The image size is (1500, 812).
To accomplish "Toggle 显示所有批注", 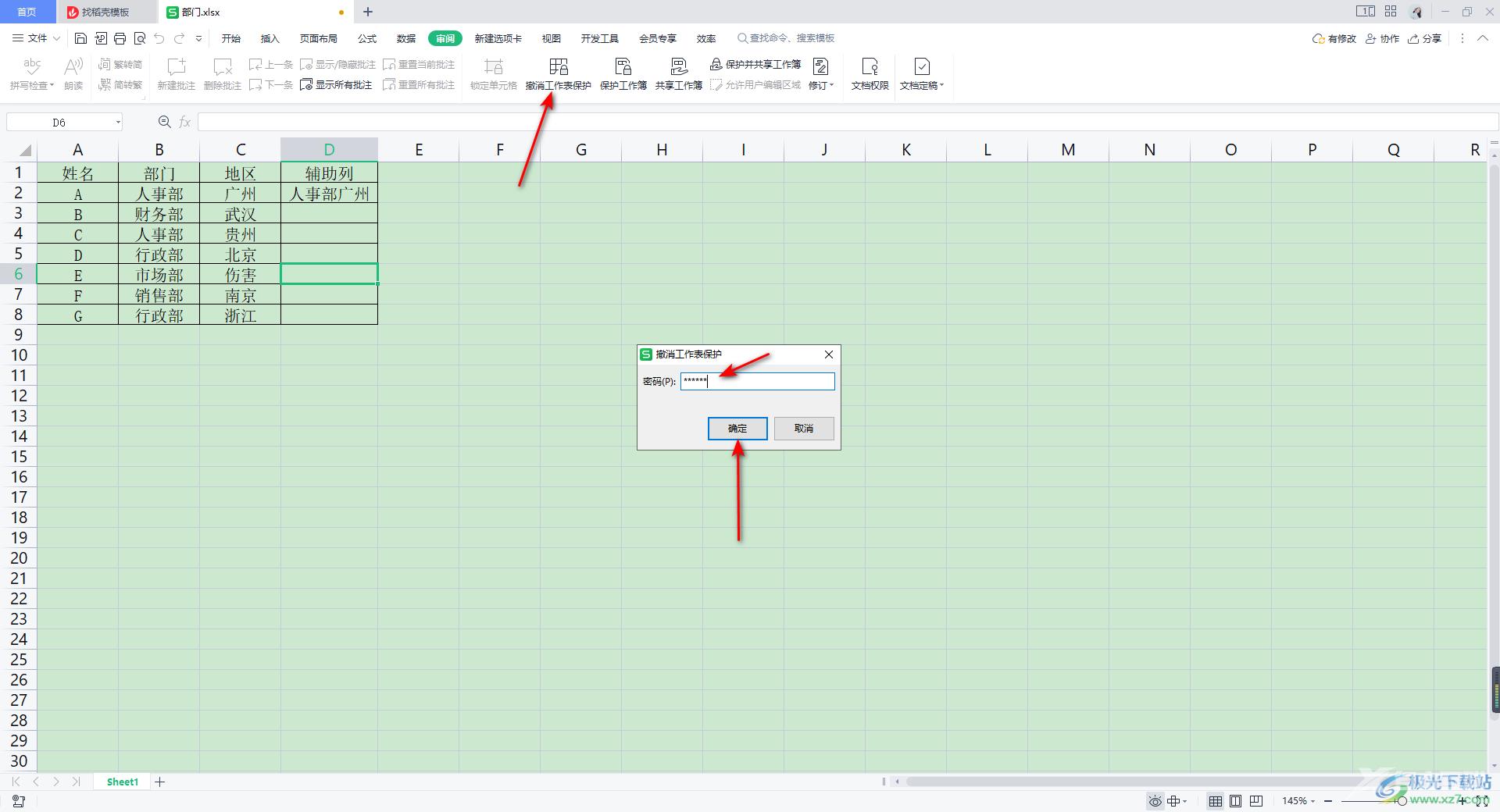I will [x=337, y=84].
